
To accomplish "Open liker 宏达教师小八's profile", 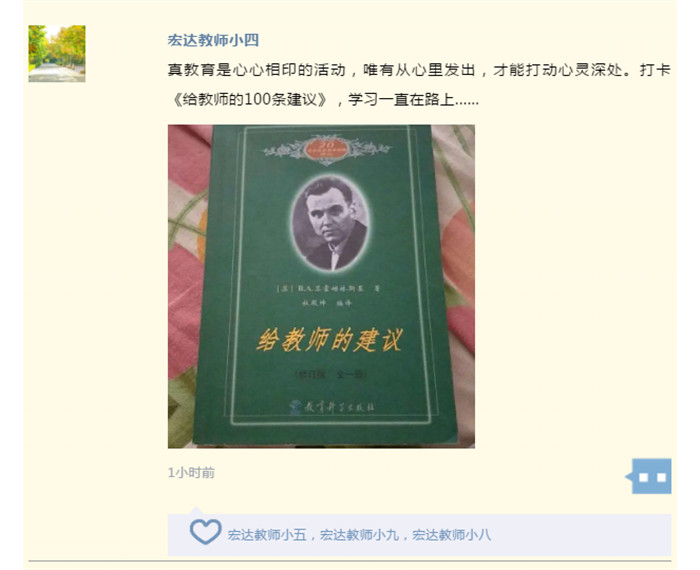I will coord(451,535).
